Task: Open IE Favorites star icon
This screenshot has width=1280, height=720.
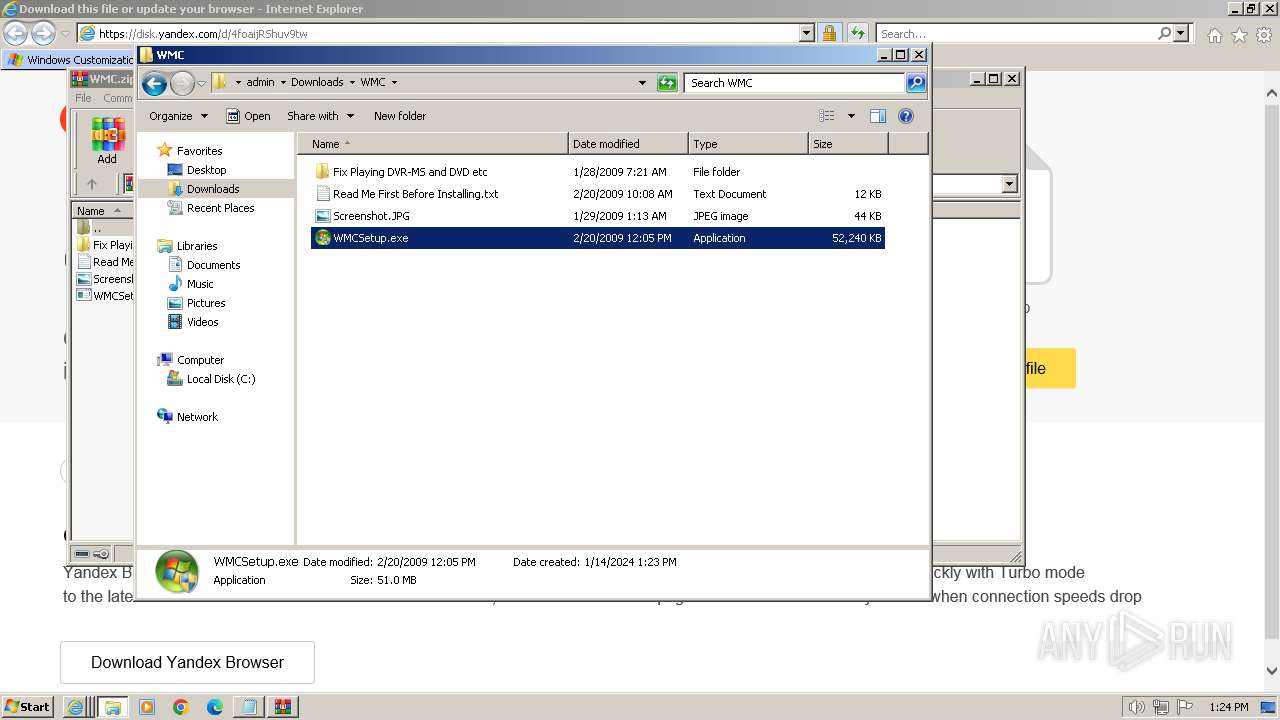Action: click(x=1239, y=34)
